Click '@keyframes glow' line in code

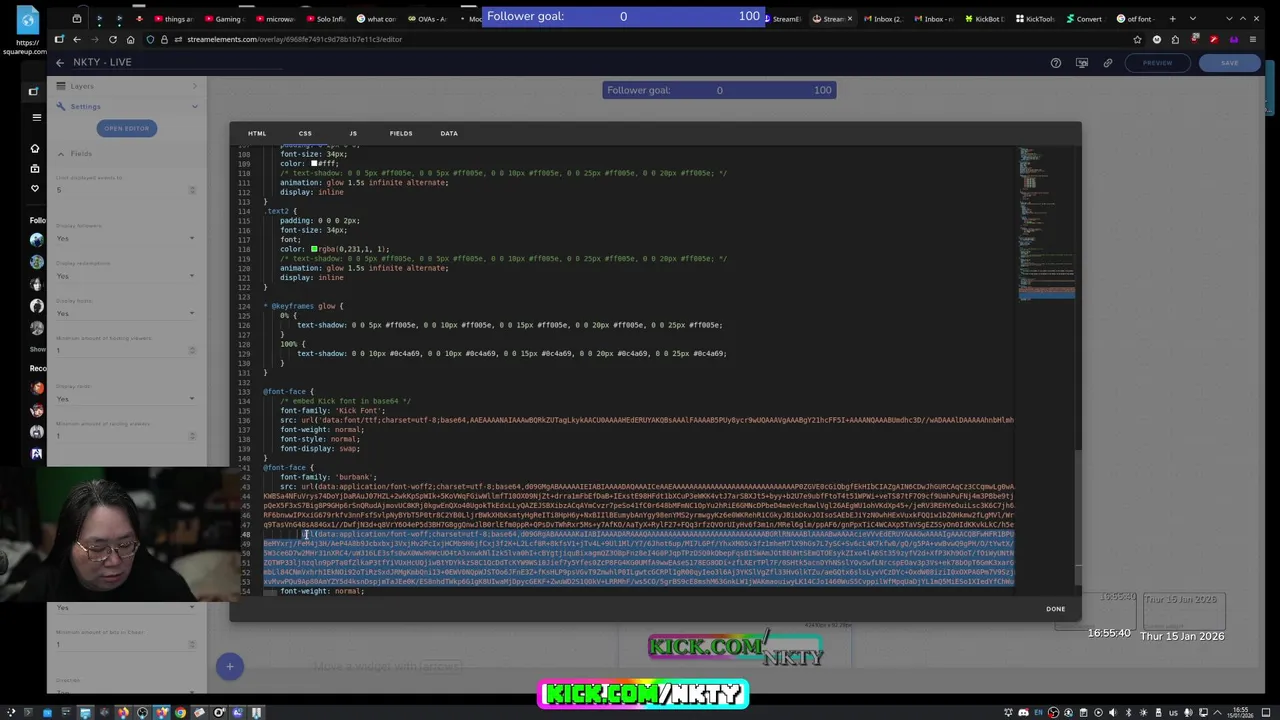point(307,306)
